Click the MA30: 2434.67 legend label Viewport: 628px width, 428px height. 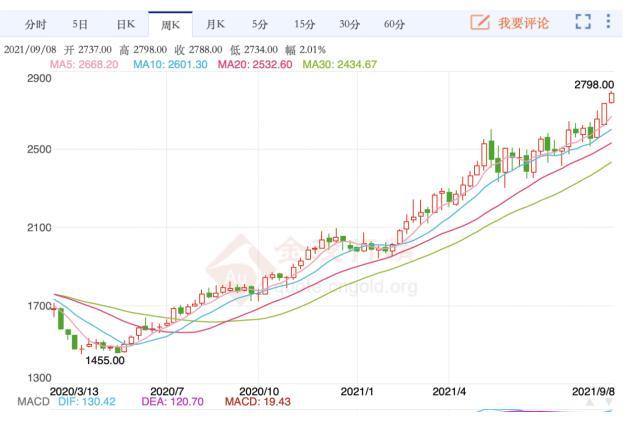coord(340,64)
